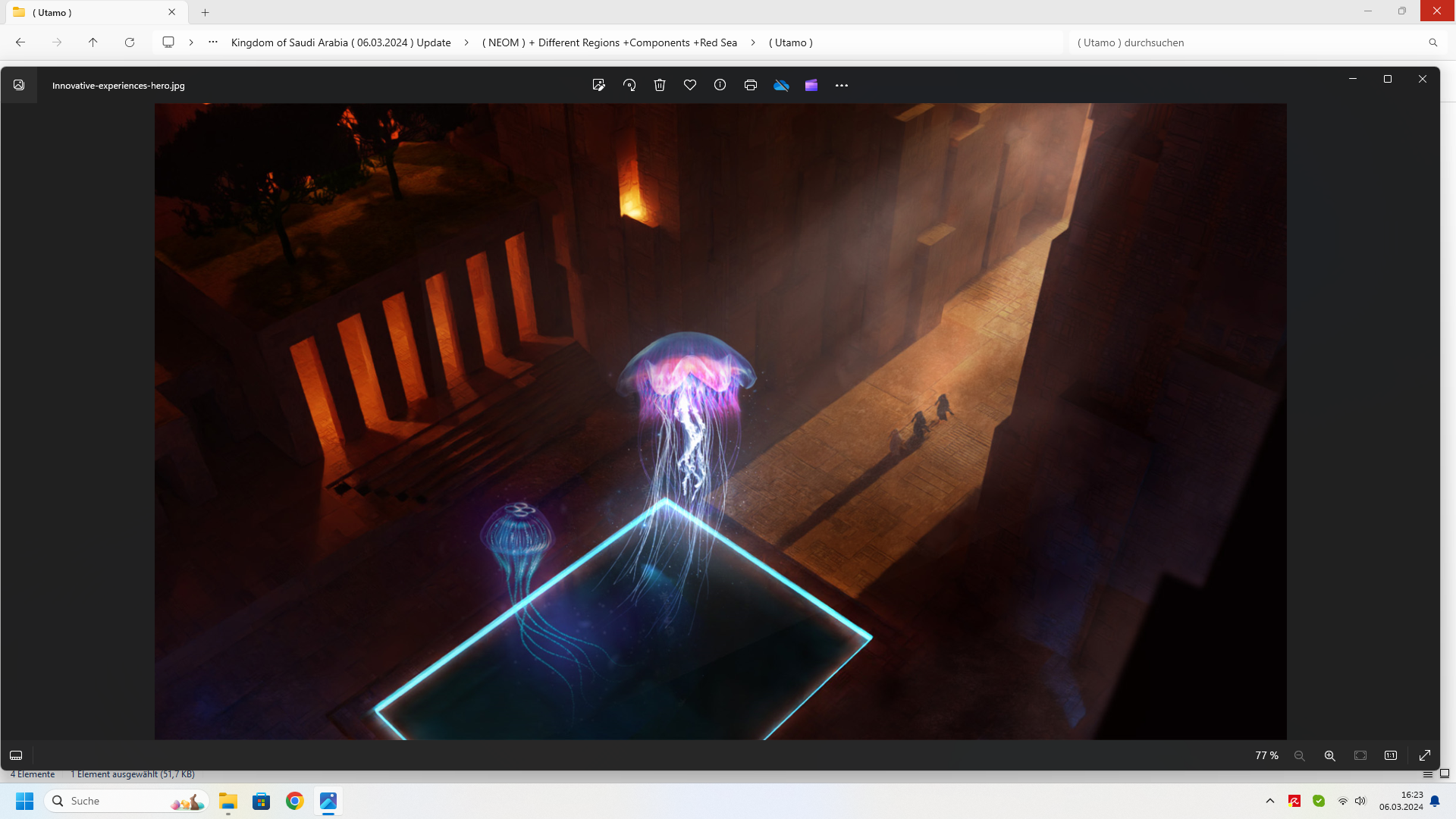Click the 4 Elemente status bar text
Viewport: 1456px width, 819px height.
click(33, 774)
